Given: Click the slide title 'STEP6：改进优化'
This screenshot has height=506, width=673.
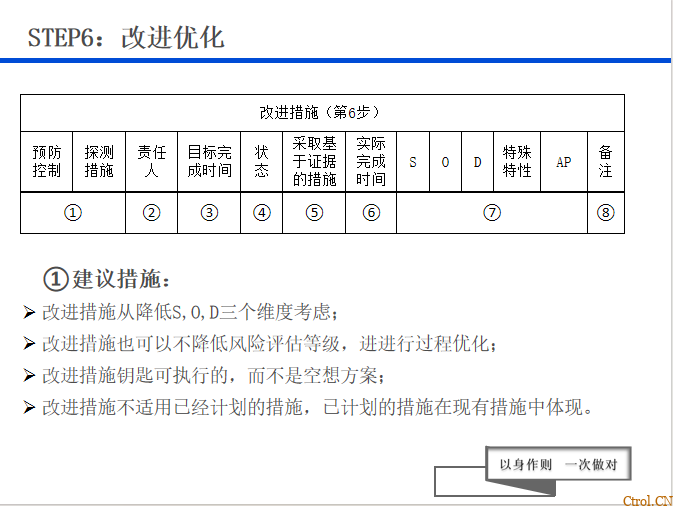Looking at the screenshot, I should (x=126, y=37).
